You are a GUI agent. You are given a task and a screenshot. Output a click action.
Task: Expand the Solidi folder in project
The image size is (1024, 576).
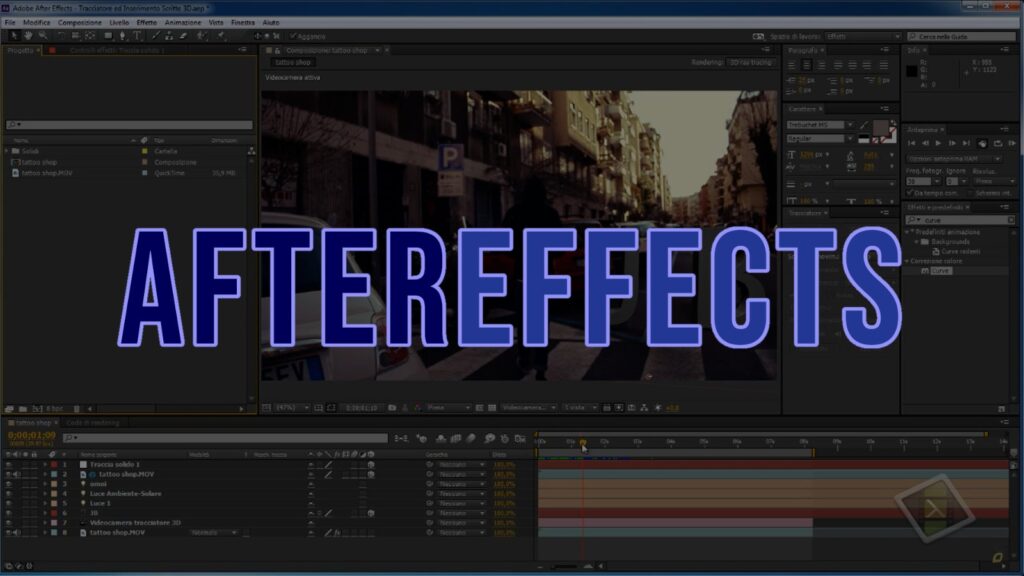7,151
